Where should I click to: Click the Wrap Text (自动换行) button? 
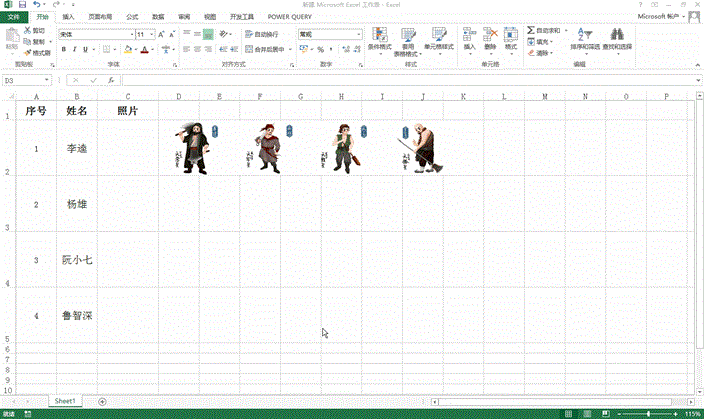tap(264, 34)
